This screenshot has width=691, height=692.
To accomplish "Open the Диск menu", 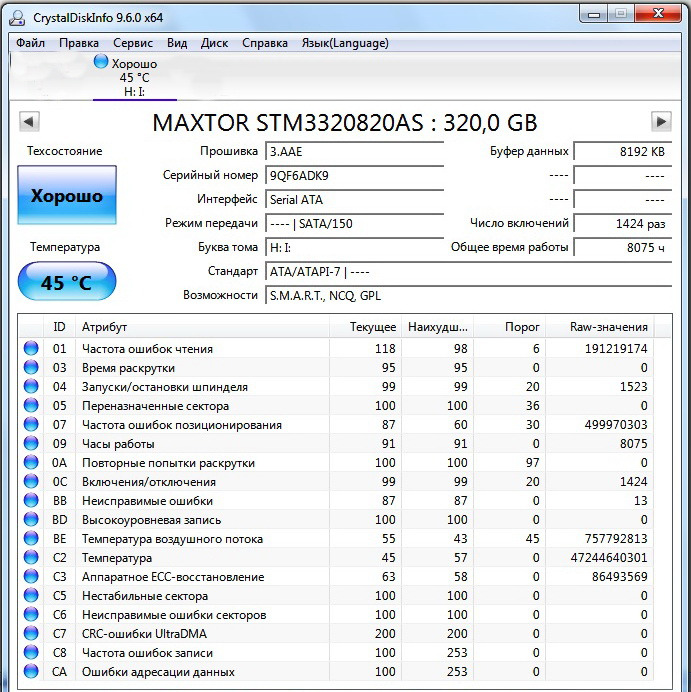I will point(214,43).
